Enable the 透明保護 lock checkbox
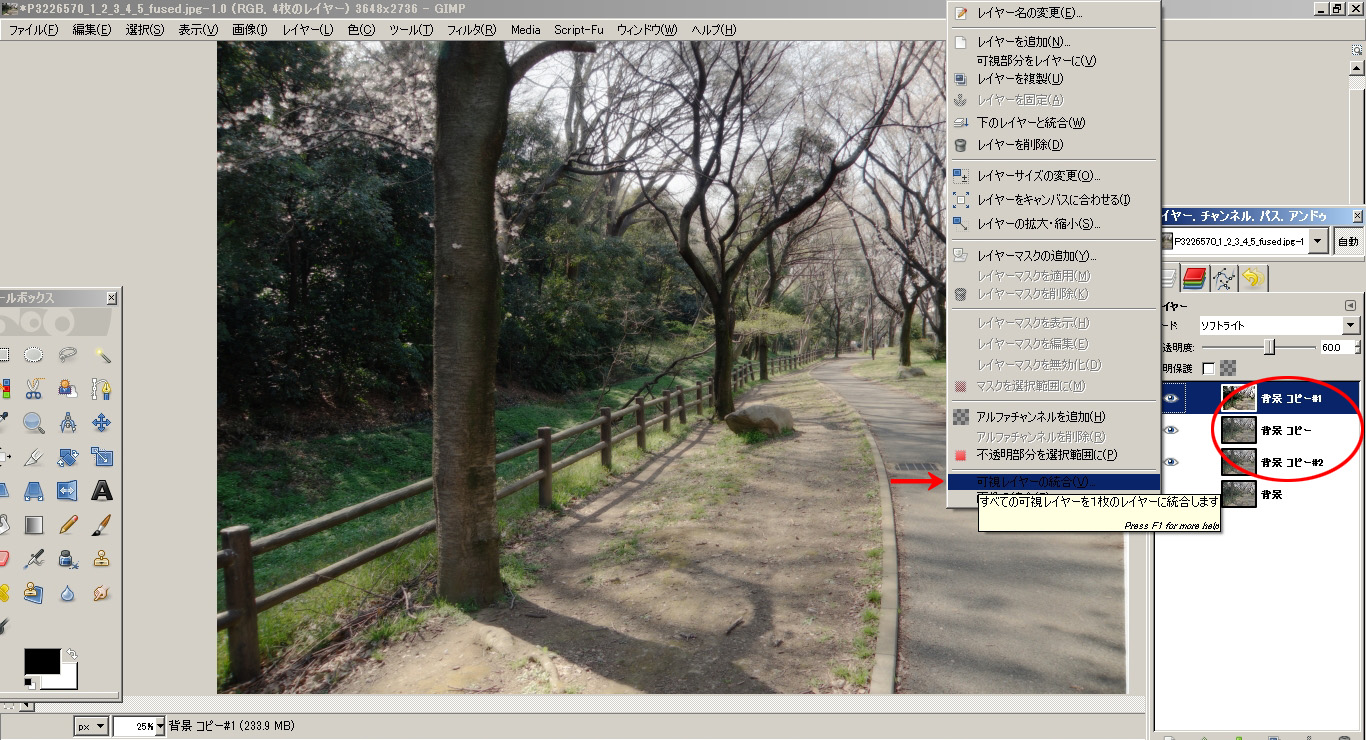 (1207, 368)
